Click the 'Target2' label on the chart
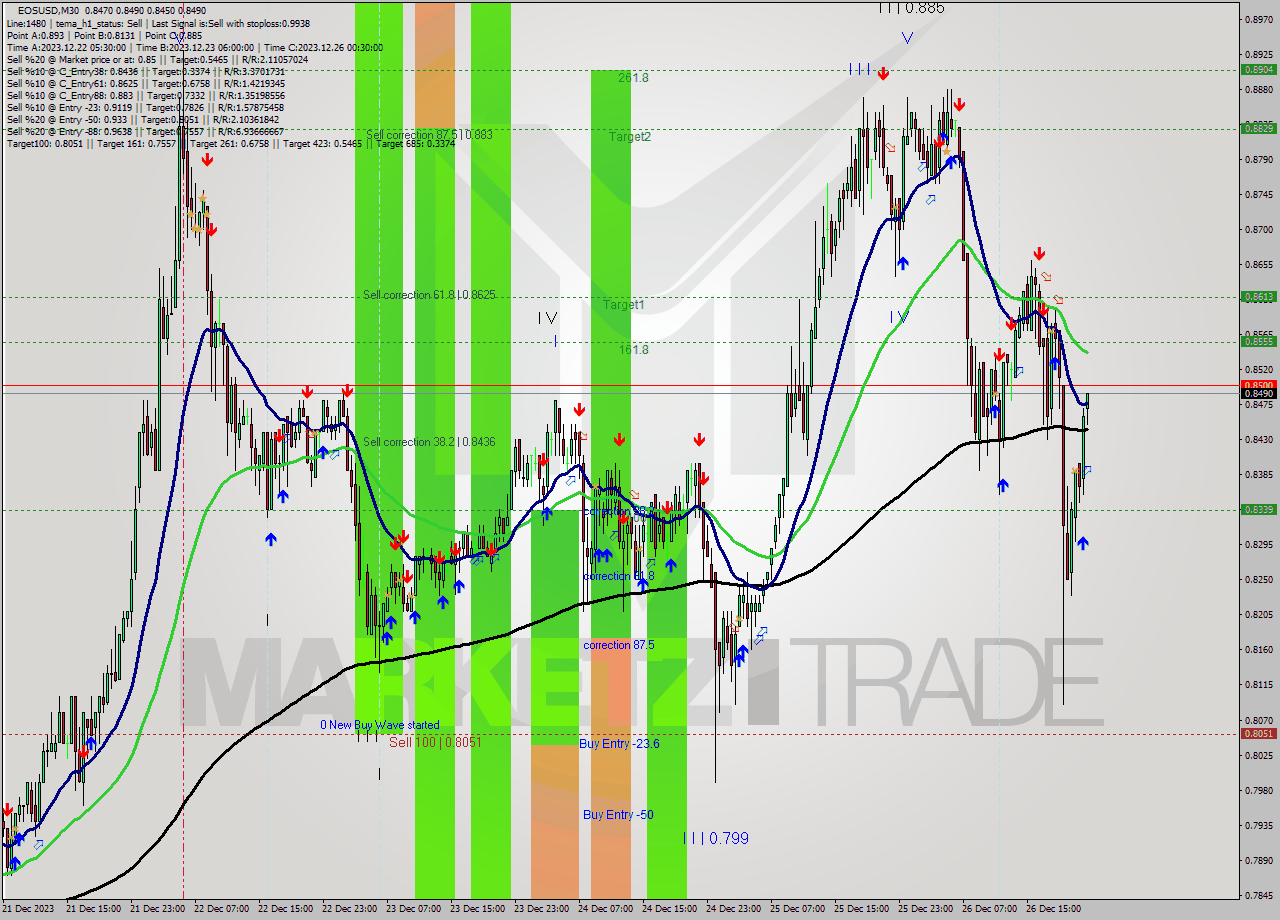Image resolution: width=1280 pixels, height=920 pixels. tap(630, 136)
